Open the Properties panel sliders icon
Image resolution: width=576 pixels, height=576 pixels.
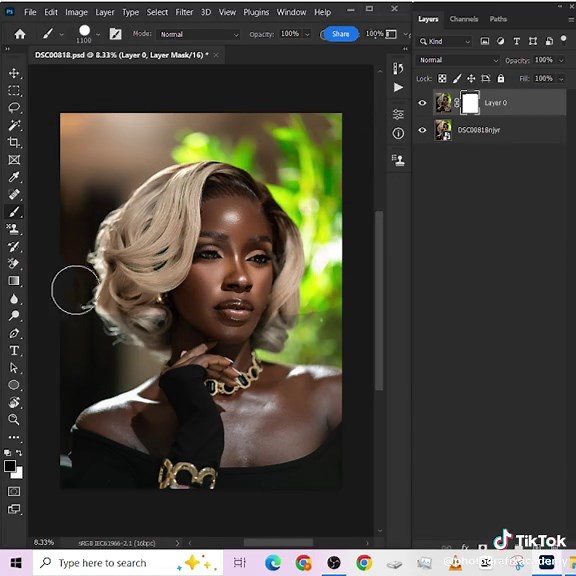[x=398, y=114]
